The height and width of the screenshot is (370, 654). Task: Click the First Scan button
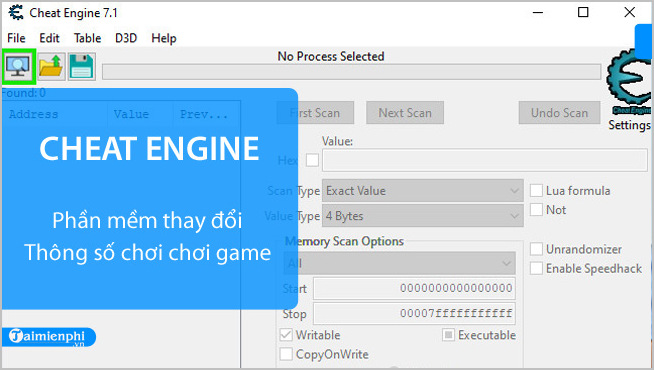coord(315,113)
